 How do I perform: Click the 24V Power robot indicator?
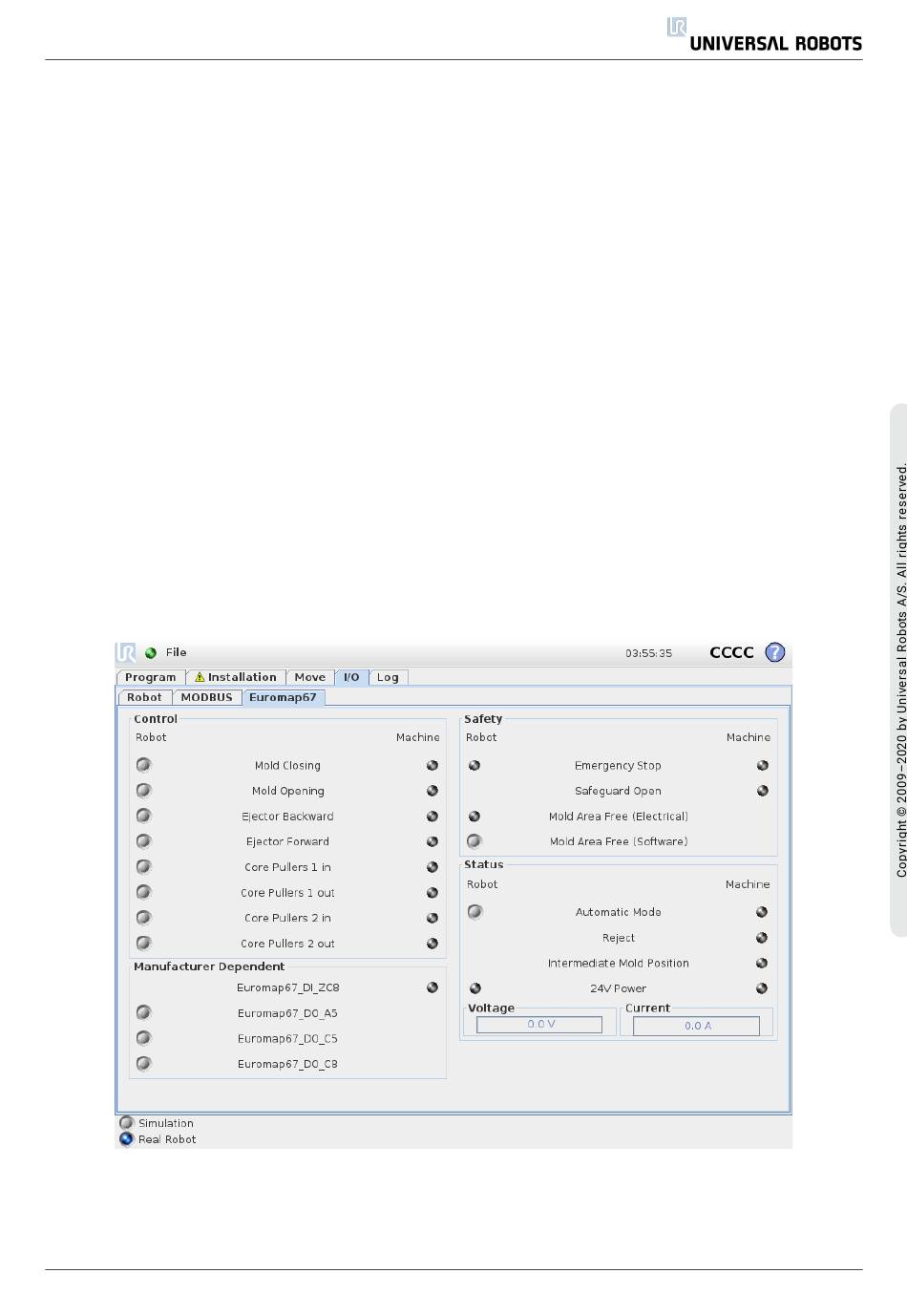tap(475, 988)
